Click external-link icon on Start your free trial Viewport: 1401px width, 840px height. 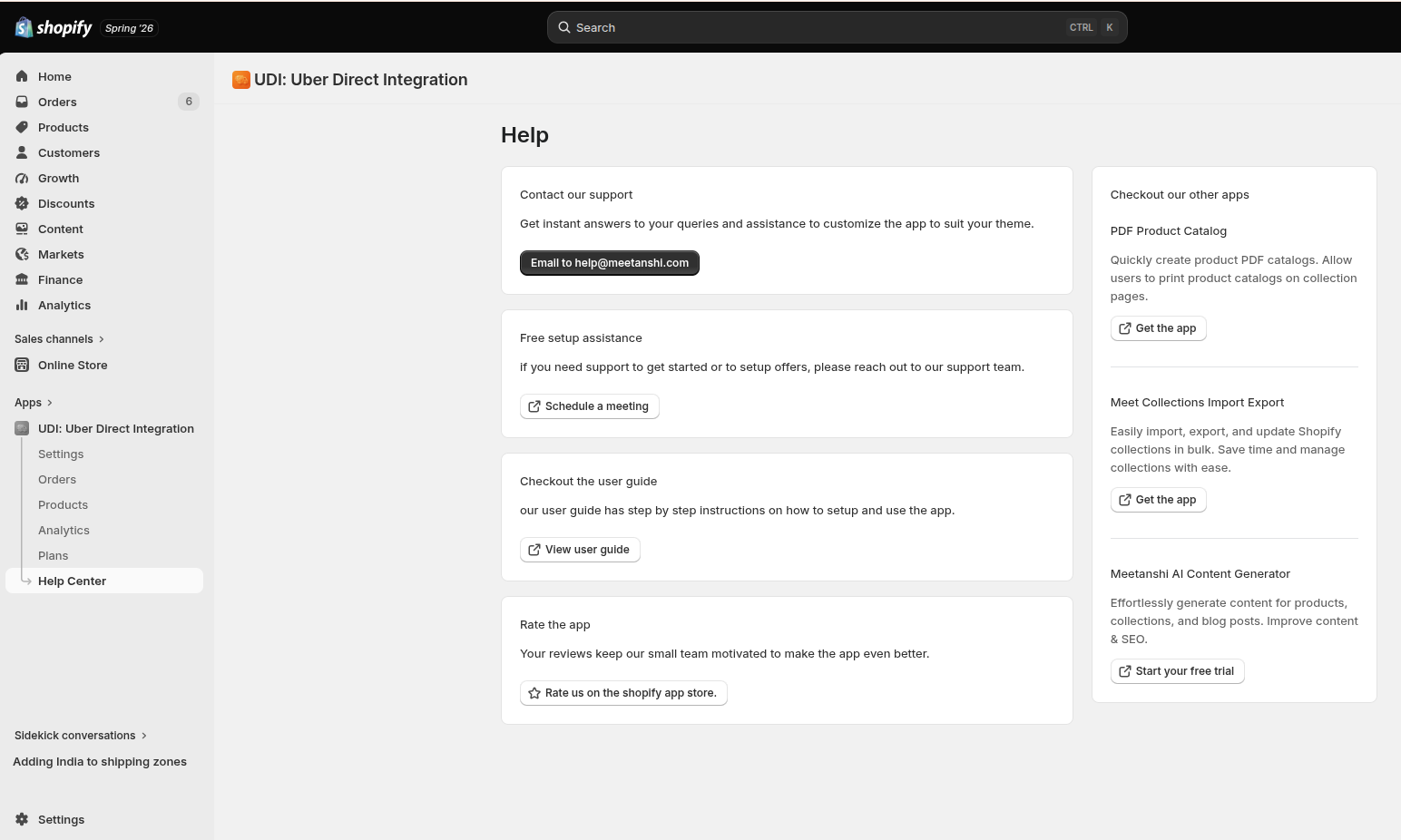pyautogui.click(x=1125, y=671)
